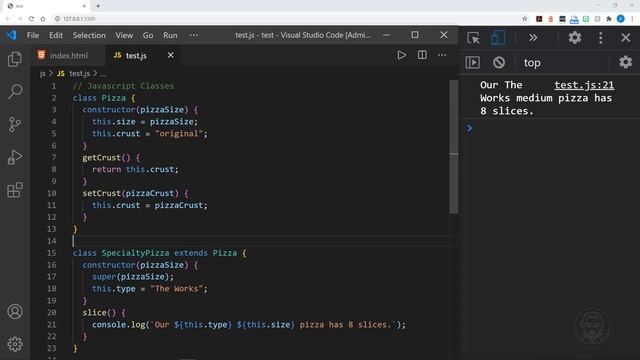Switch to the index.html editor tab
640x360 pixels.
68,55
